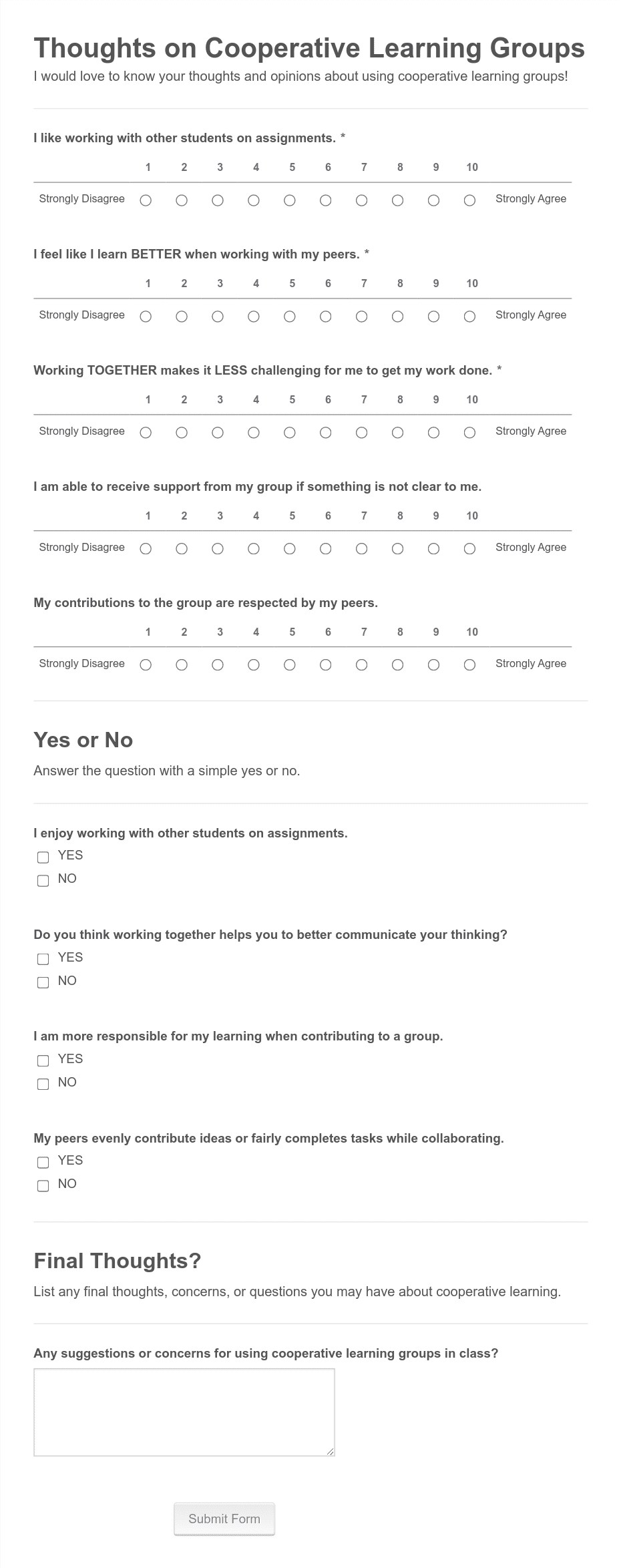This screenshot has width=621, height=1568.
Task: Select rating 1 for learning better with peers
Action: click(146, 315)
